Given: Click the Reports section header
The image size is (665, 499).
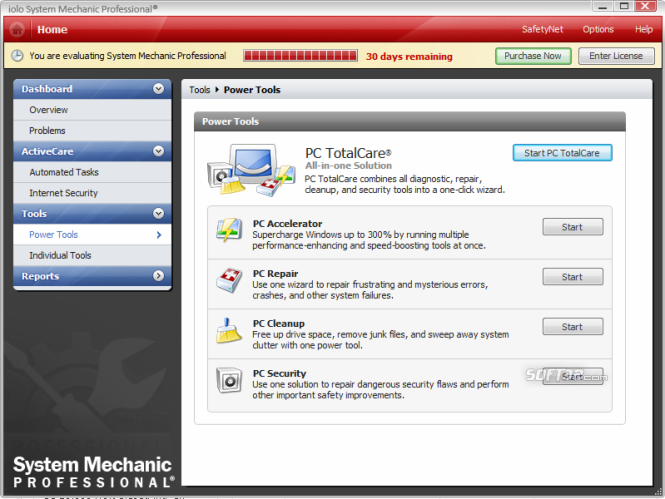Looking at the screenshot, I should coord(92,276).
